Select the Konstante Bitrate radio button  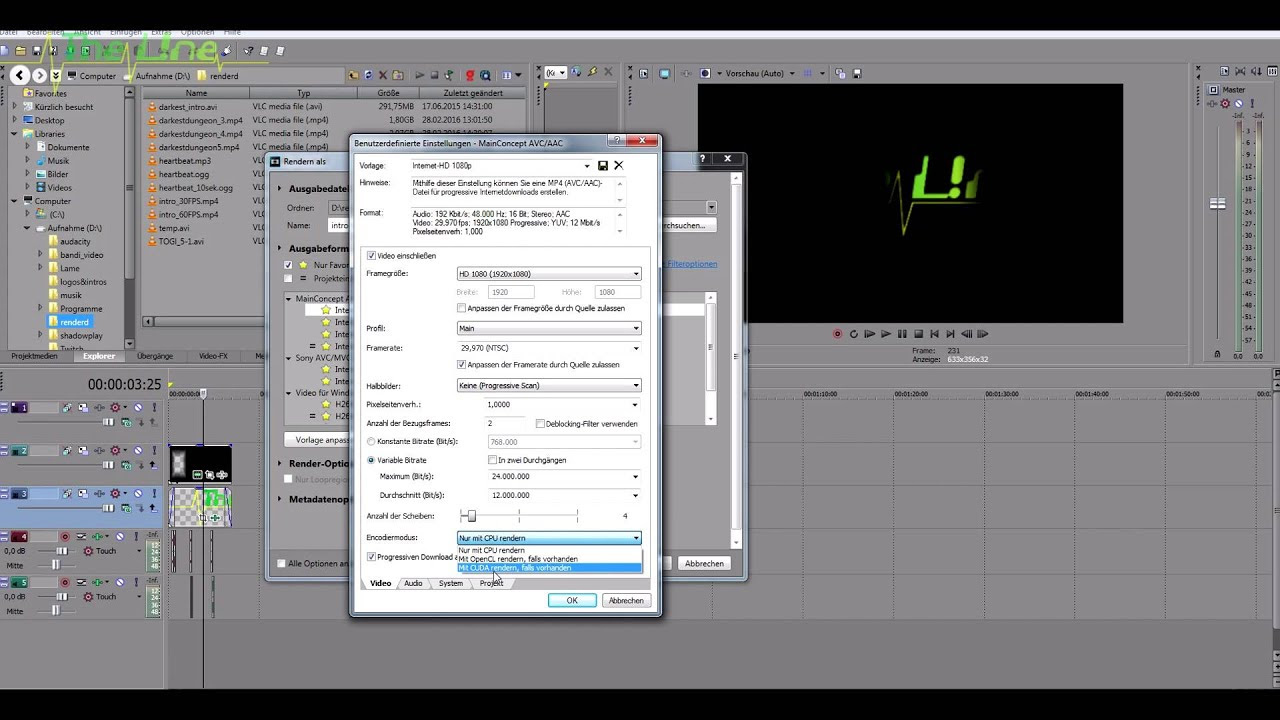pos(372,441)
